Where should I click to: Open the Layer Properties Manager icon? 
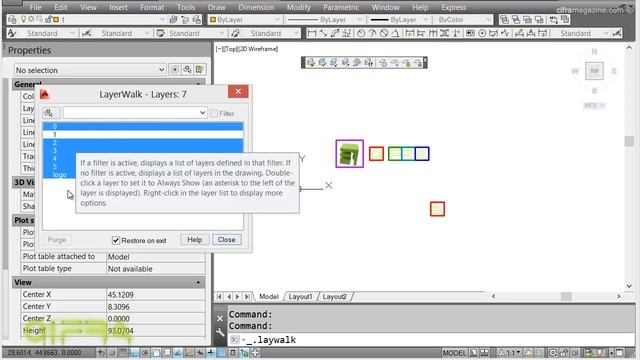click(12, 20)
